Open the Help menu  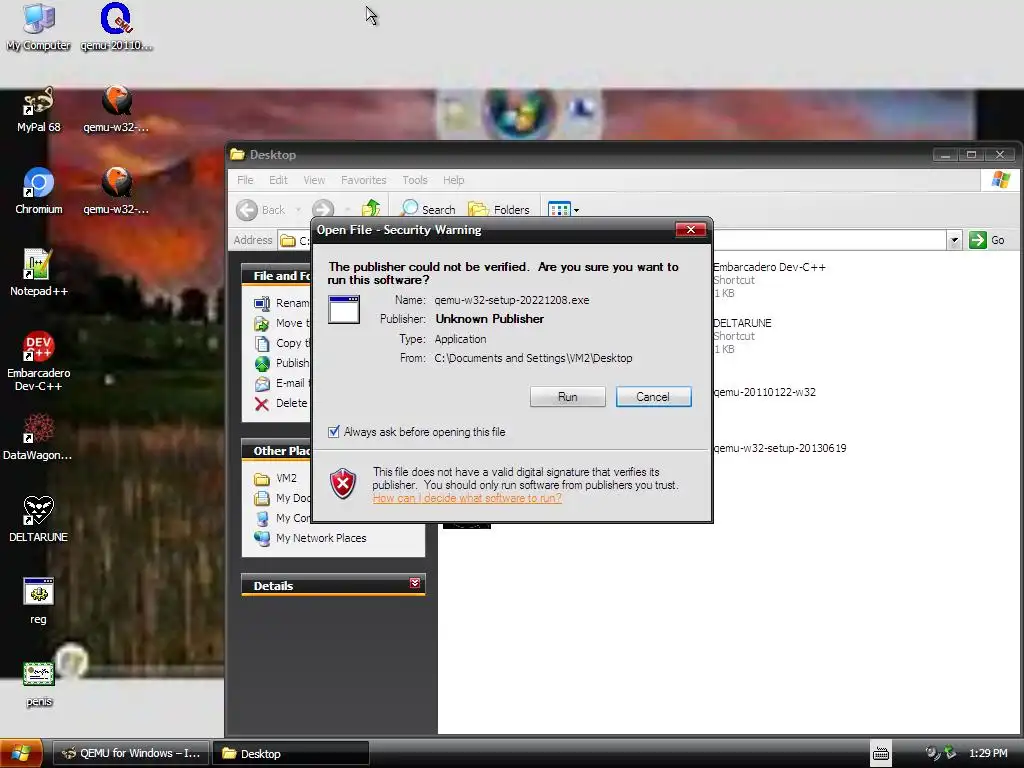[x=453, y=180]
